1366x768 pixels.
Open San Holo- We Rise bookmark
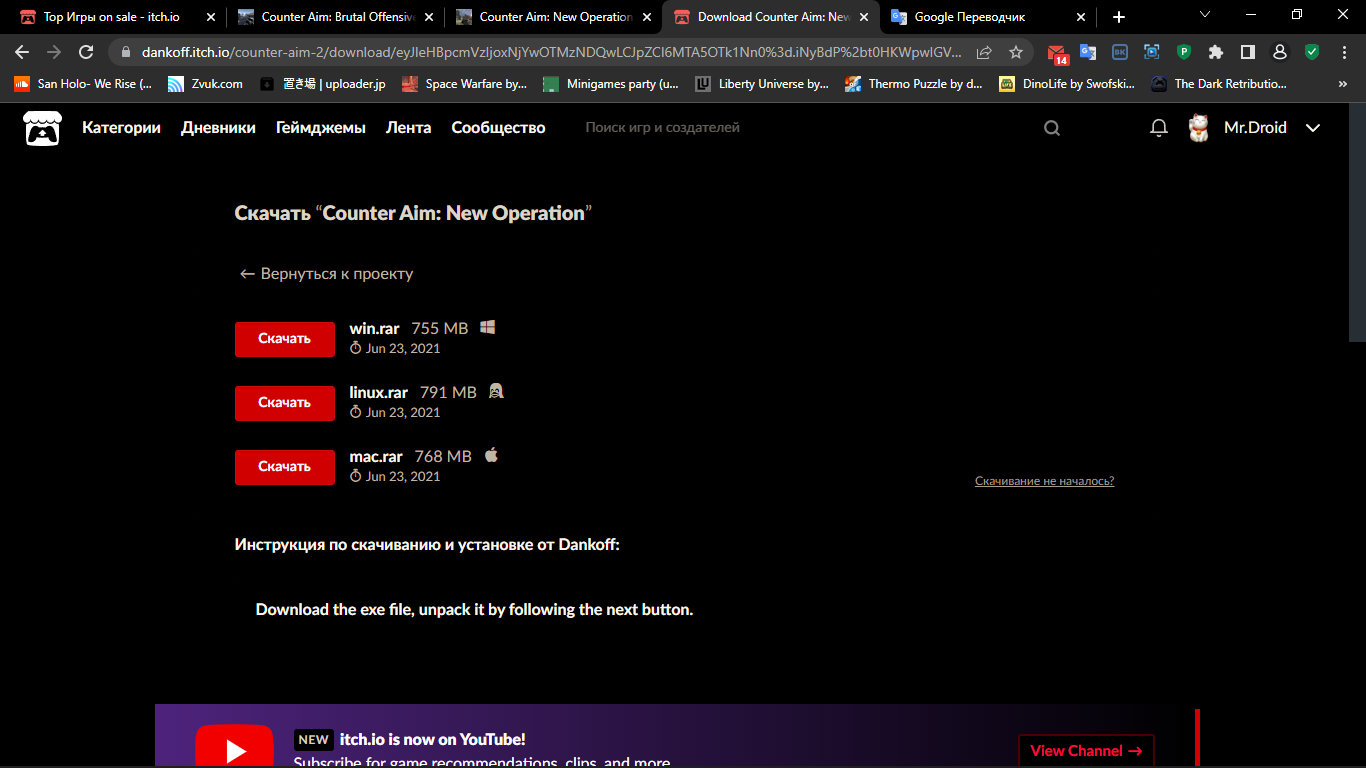84,84
